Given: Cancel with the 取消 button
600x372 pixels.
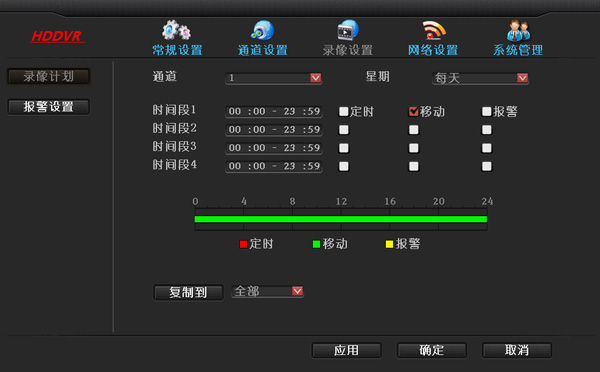Looking at the screenshot, I should click(517, 350).
